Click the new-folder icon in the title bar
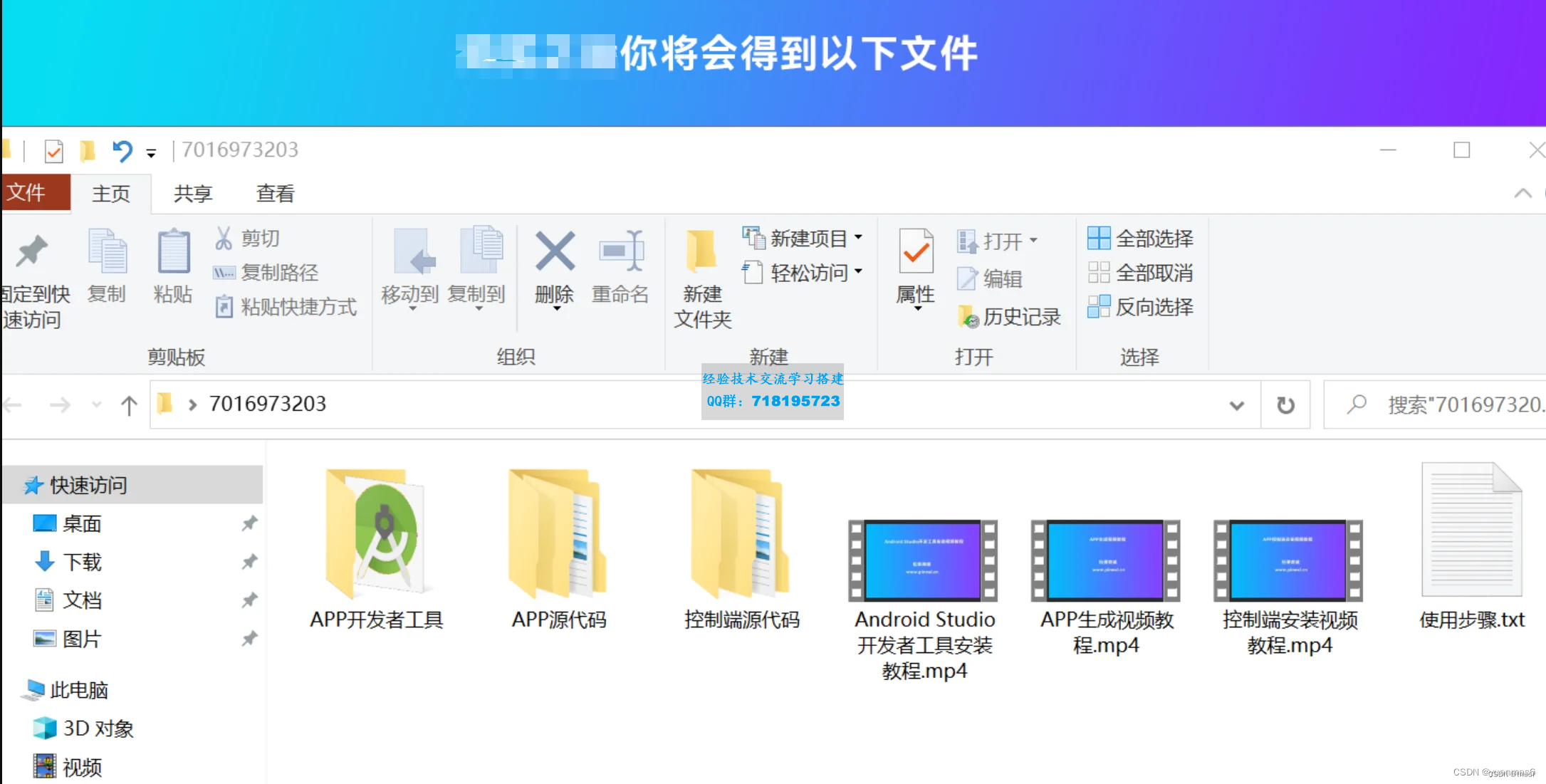Viewport: 1546px width, 784px height. [88, 151]
